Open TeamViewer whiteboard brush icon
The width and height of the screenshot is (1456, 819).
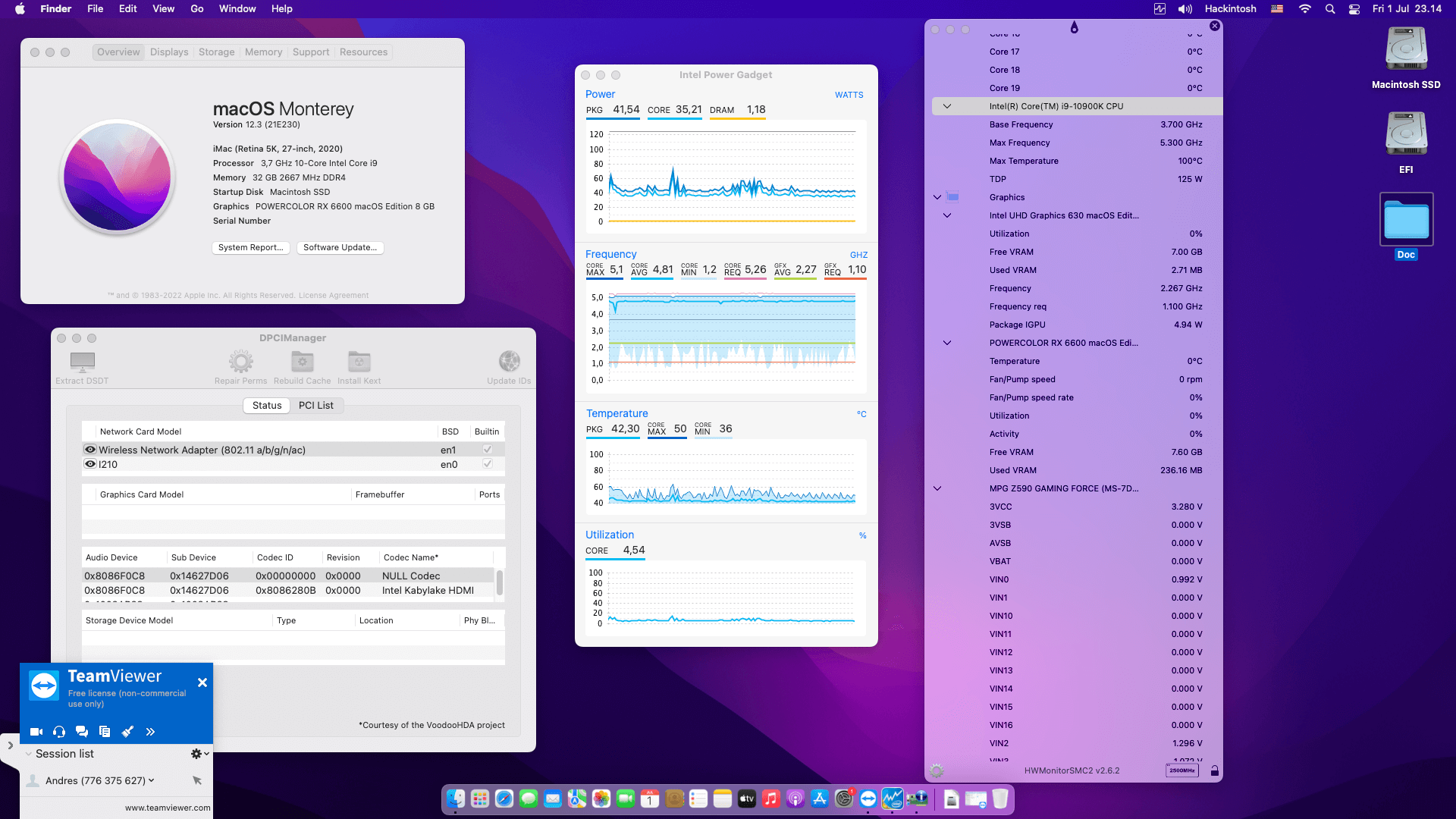pyautogui.click(x=127, y=732)
